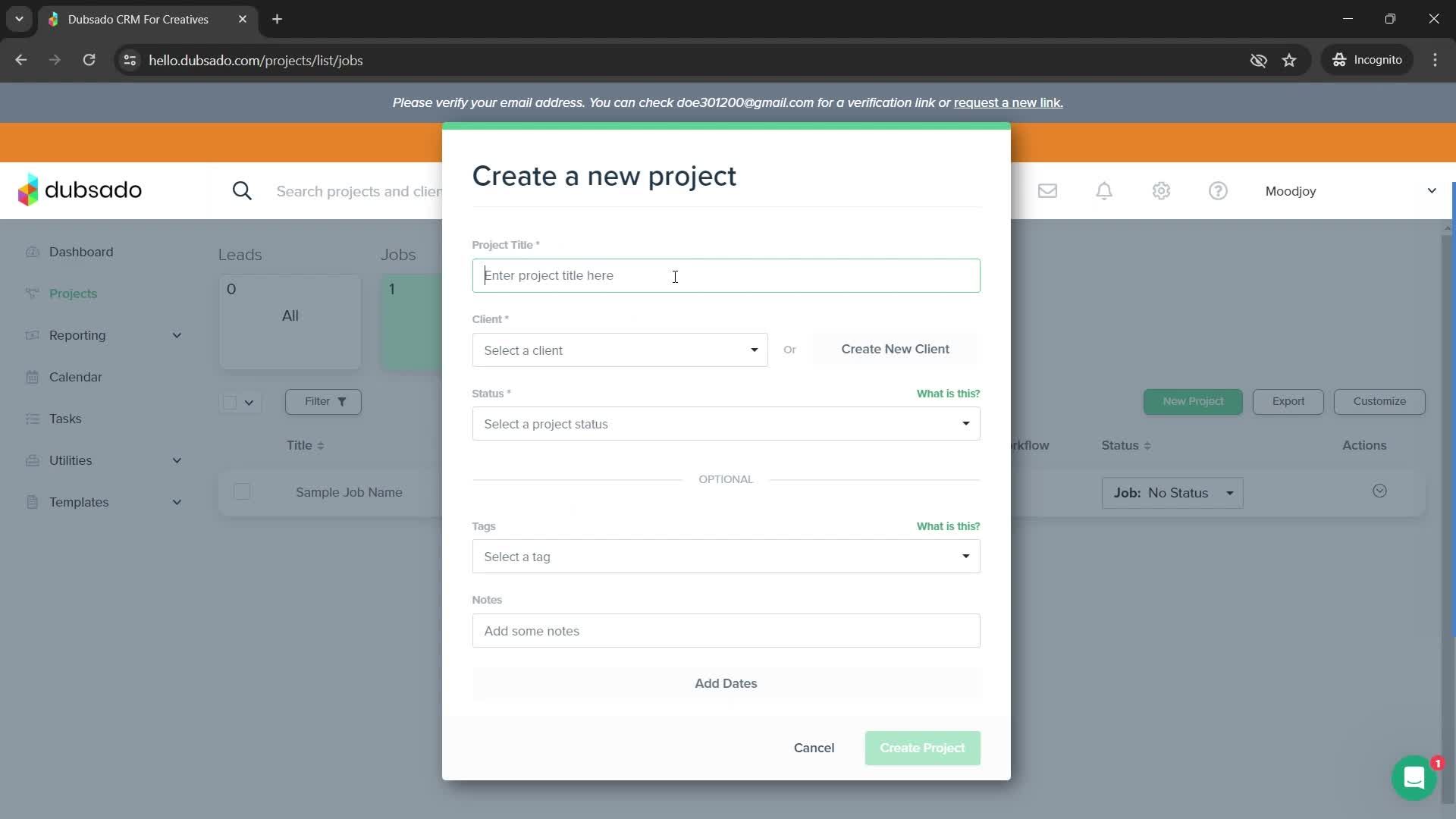Open the Moodjoy account dropdown
The image size is (1456, 819).
coord(1350,191)
